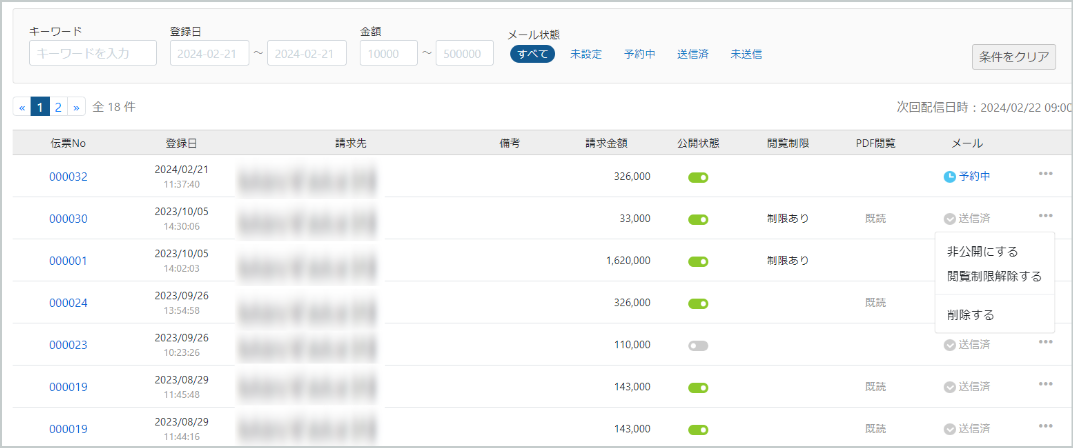This screenshot has width=1073, height=448.
Task: Click the 伝票No column header
Action: pos(68,143)
